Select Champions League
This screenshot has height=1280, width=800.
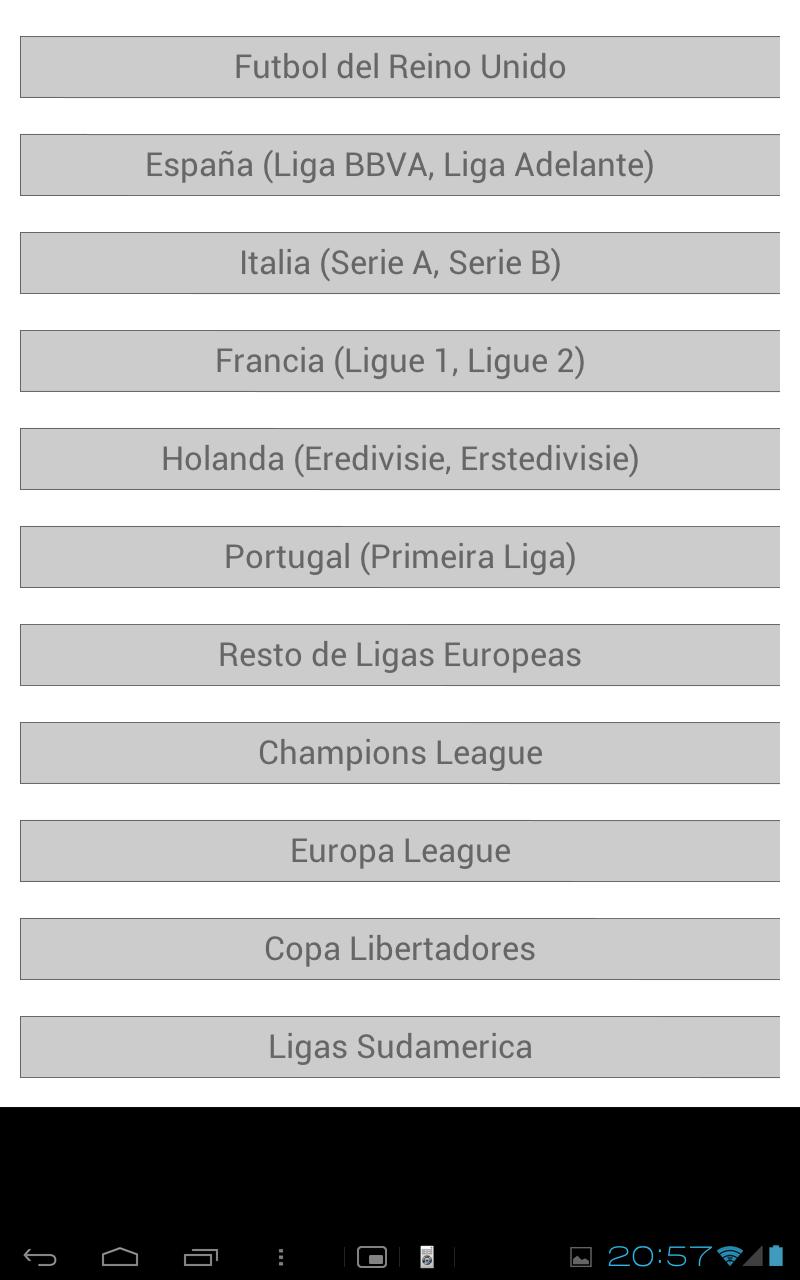click(x=400, y=753)
